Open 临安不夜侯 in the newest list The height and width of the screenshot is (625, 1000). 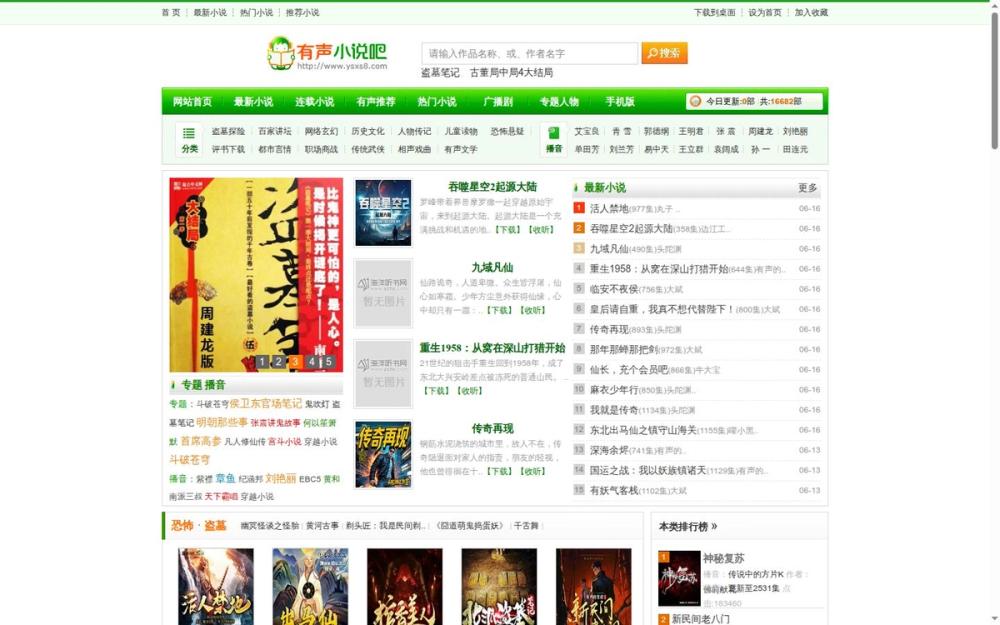click(614, 289)
